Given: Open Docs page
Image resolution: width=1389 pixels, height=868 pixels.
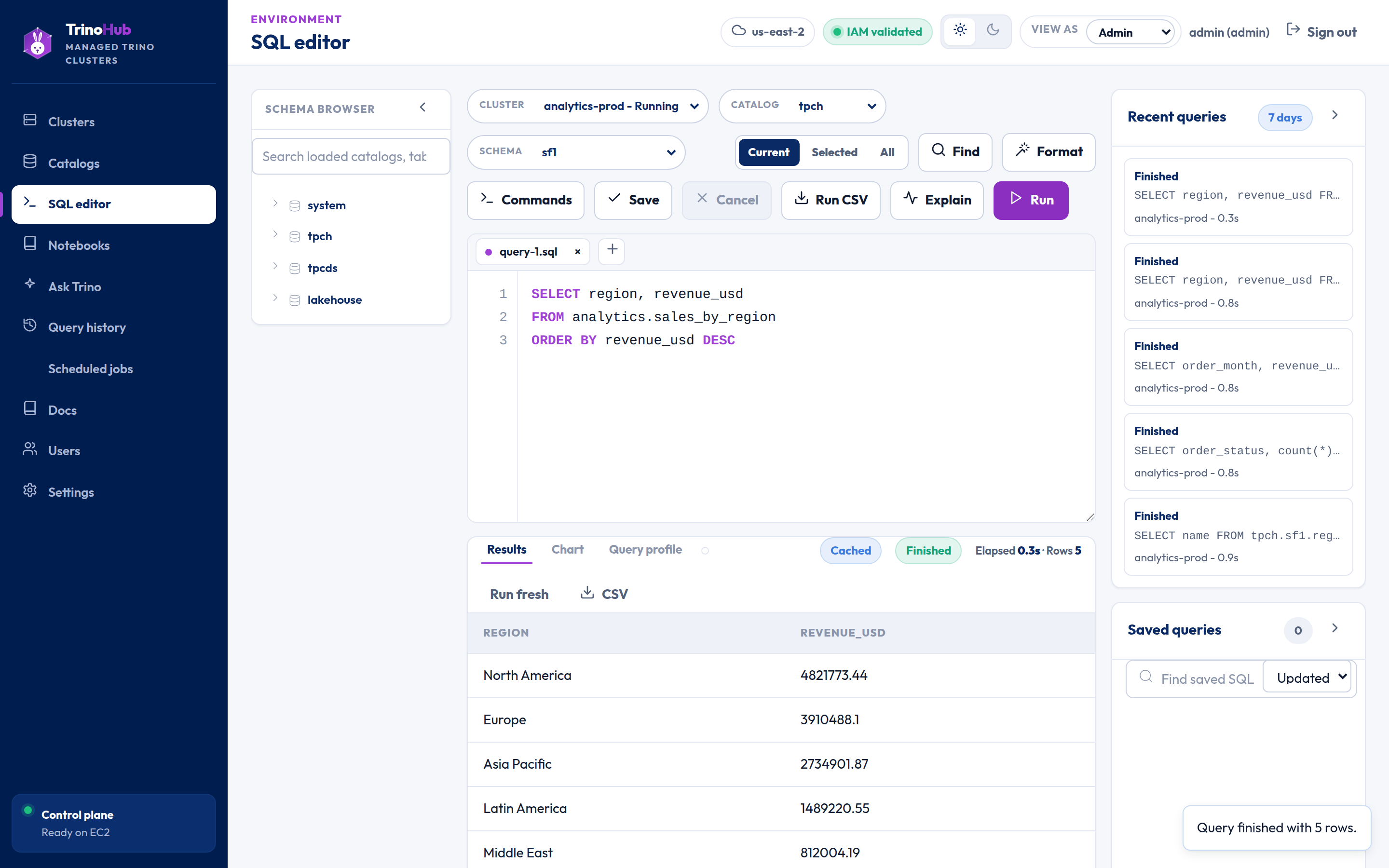Looking at the screenshot, I should pos(114,410).
